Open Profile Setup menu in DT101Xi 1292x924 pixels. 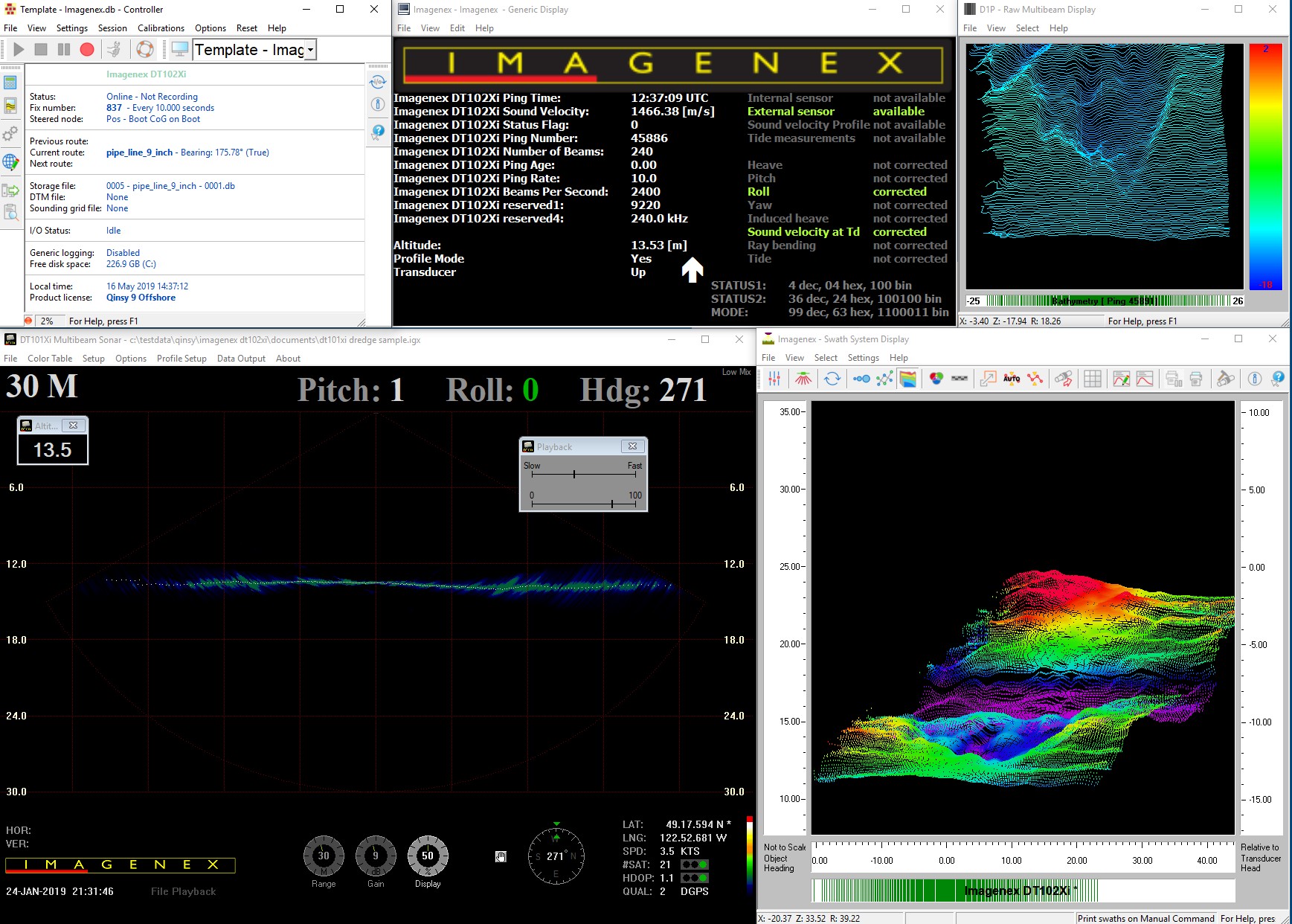(x=181, y=359)
